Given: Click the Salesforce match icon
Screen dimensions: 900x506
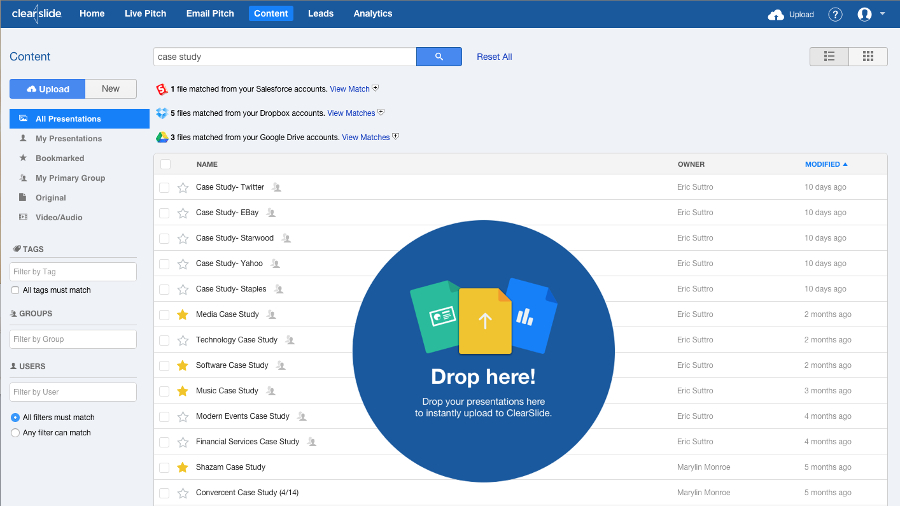Looking at the screenshot, I should 161,89.
